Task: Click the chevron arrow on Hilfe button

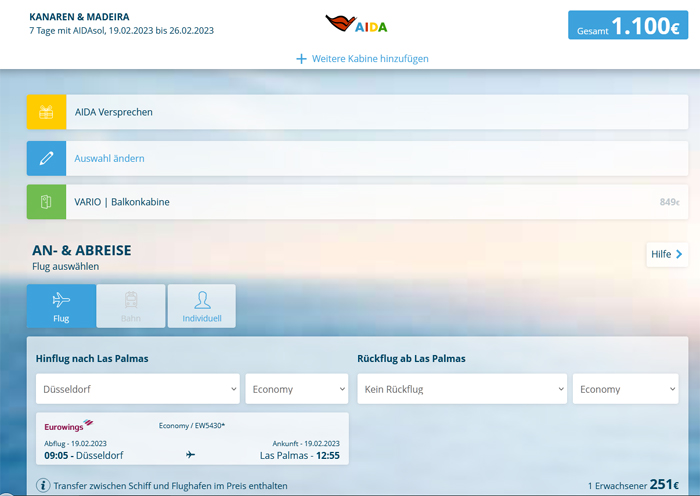Action: (679, 254)
